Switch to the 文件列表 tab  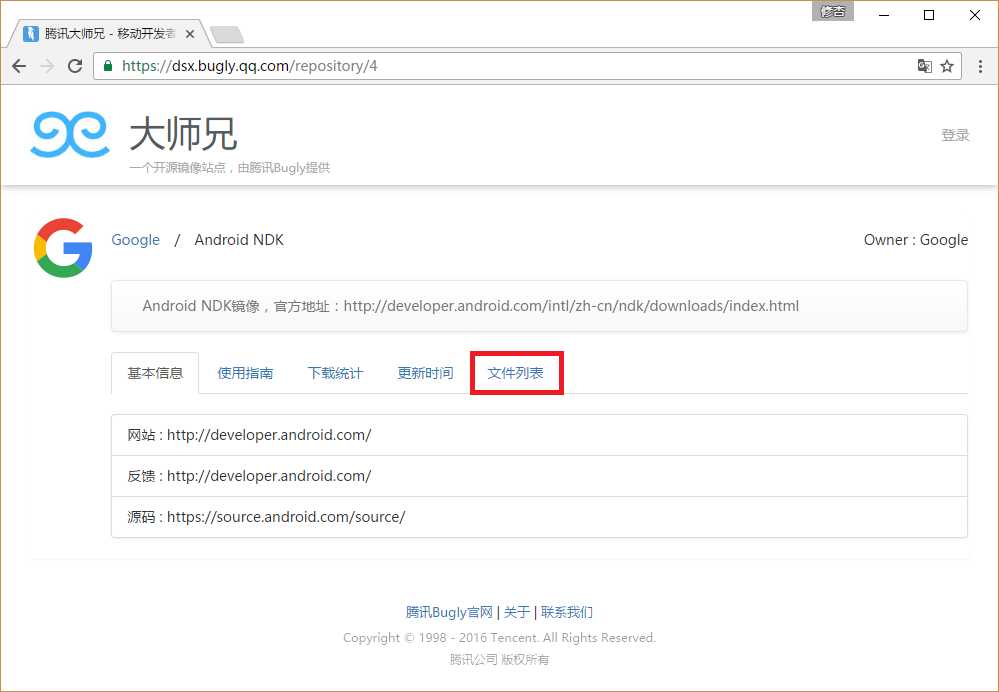pyautogui.click(x=515, y=373)
